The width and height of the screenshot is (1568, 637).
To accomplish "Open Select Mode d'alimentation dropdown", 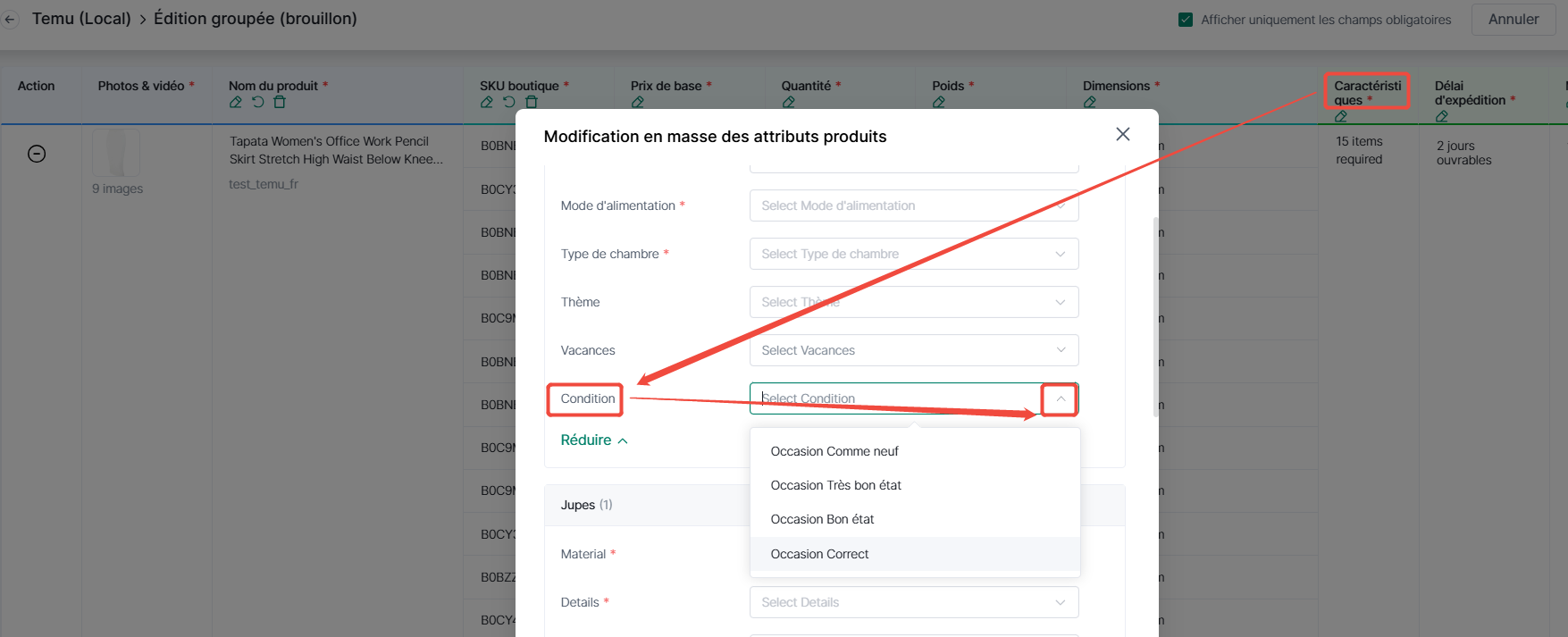I will tap(914, 205).
